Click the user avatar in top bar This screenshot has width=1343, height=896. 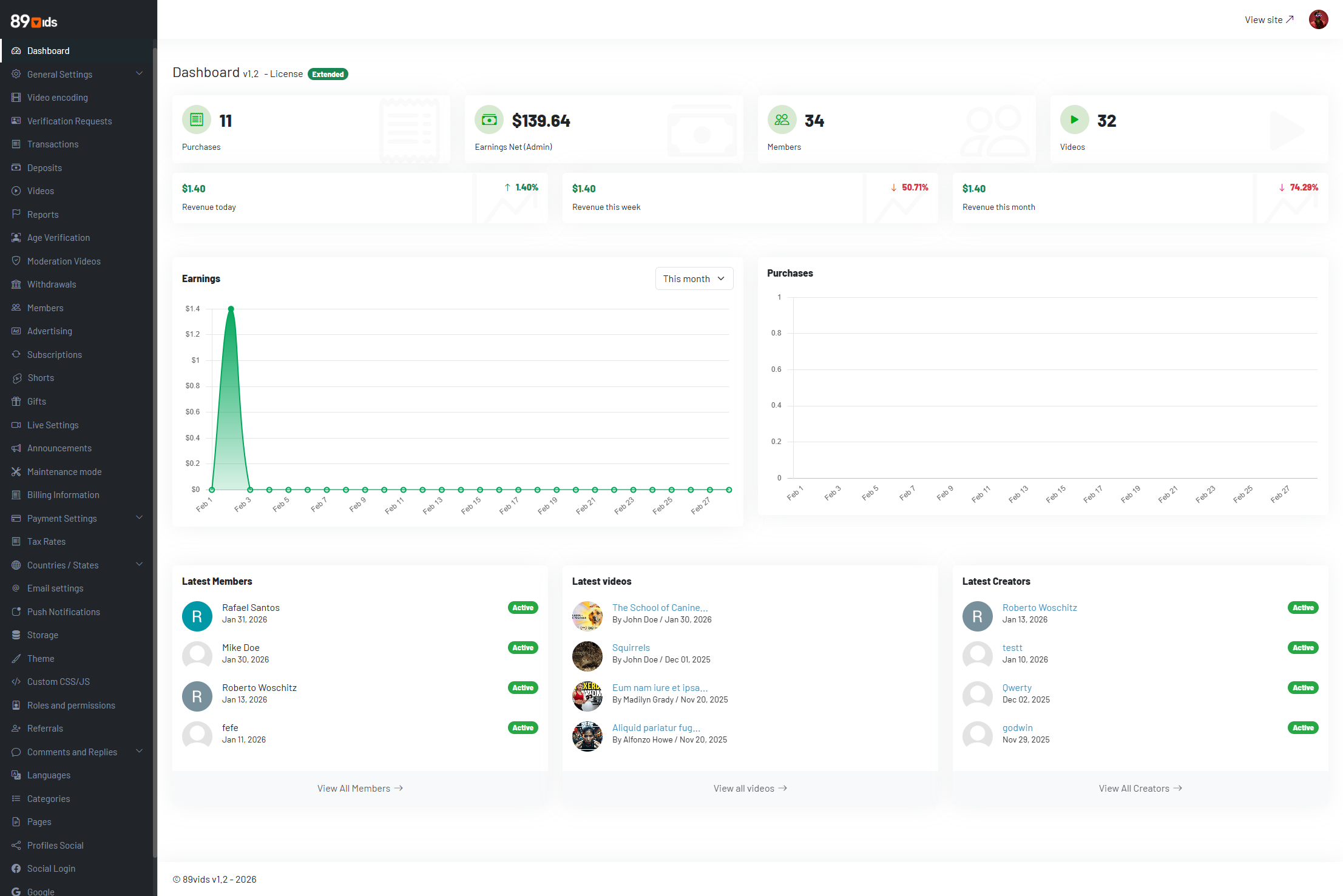(x=1318, y=19)
